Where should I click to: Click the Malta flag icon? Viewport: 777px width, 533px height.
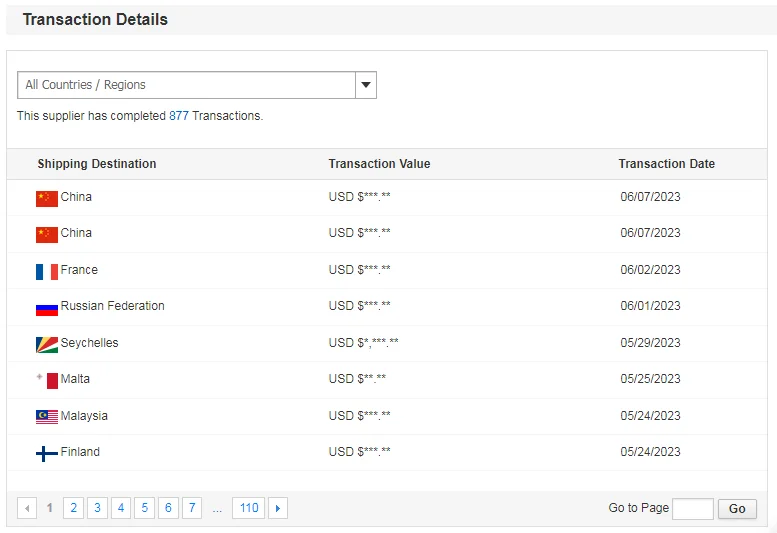click(47, 380)
